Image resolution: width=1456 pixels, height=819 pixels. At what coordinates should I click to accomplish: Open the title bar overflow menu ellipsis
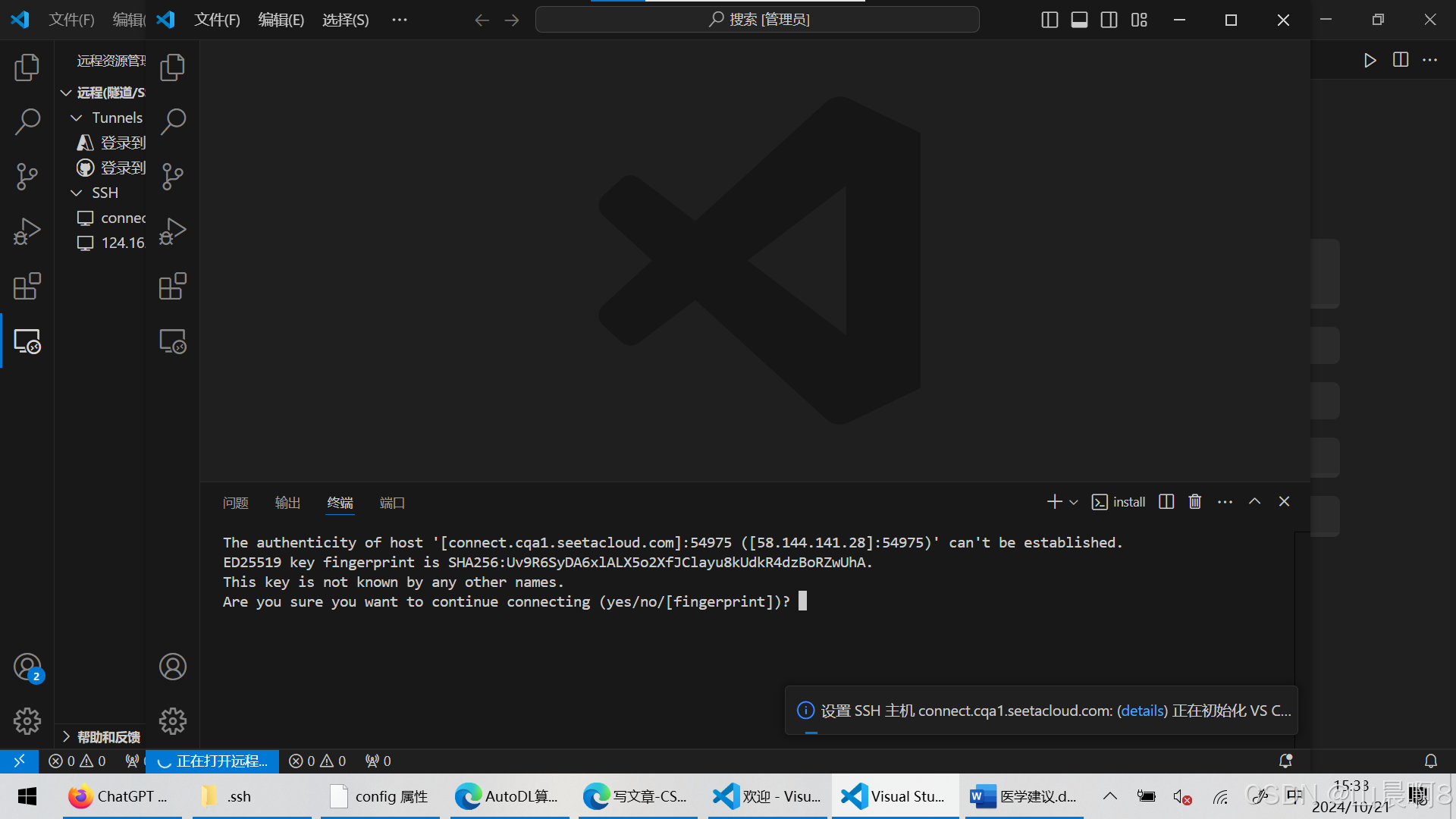click(400, 20)
